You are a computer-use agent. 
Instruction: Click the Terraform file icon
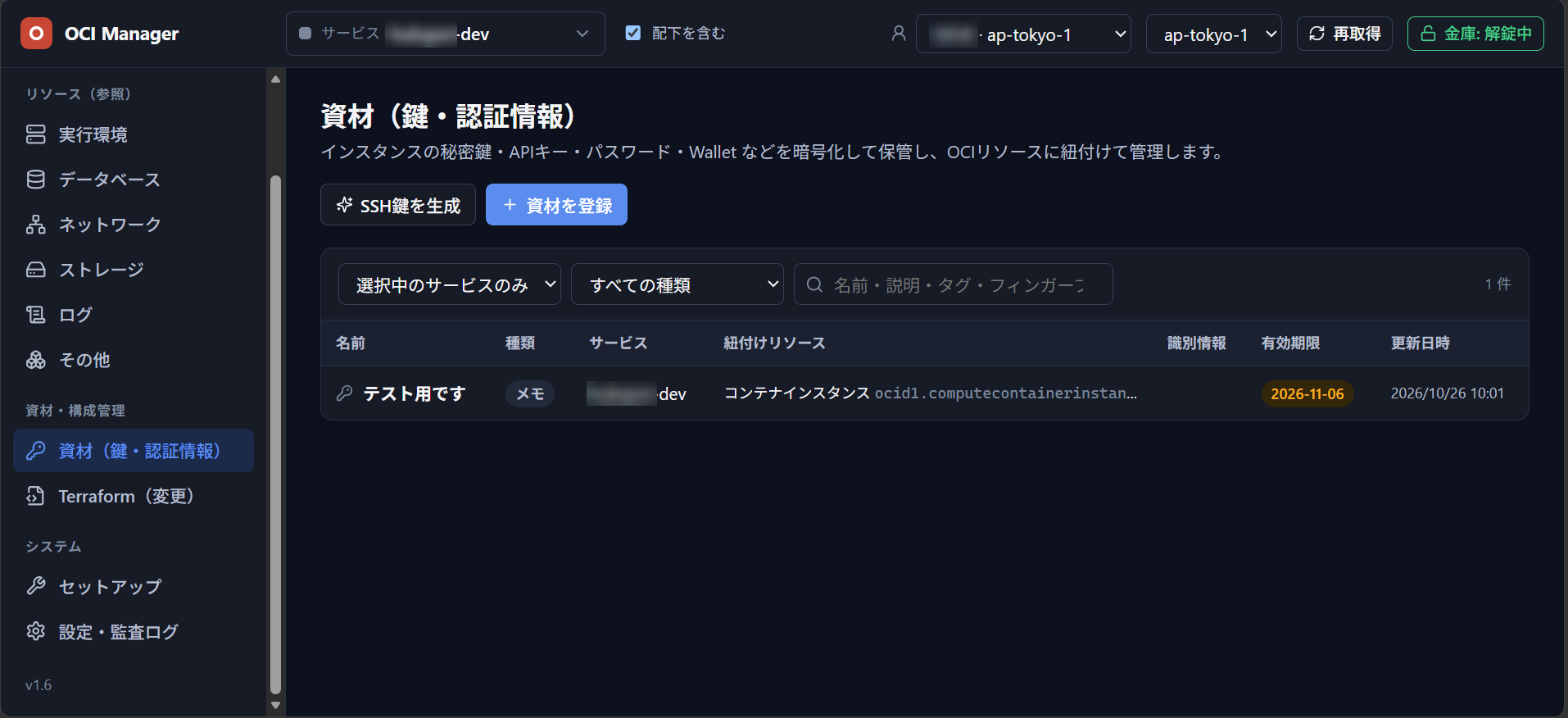pyautogui.click(x=36, y=496)
